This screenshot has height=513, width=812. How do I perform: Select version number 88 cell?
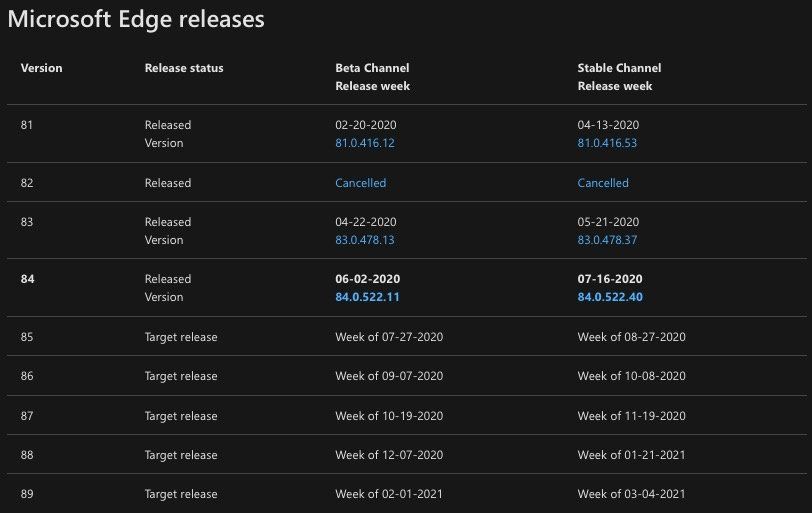(27, 455)
